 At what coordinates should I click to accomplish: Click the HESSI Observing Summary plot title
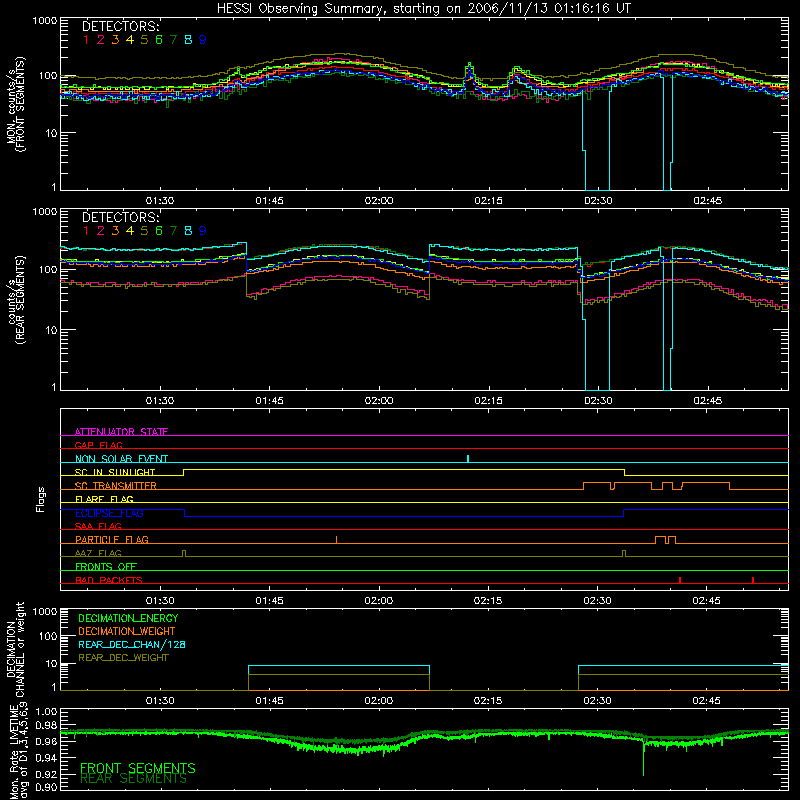coord(423,8)
